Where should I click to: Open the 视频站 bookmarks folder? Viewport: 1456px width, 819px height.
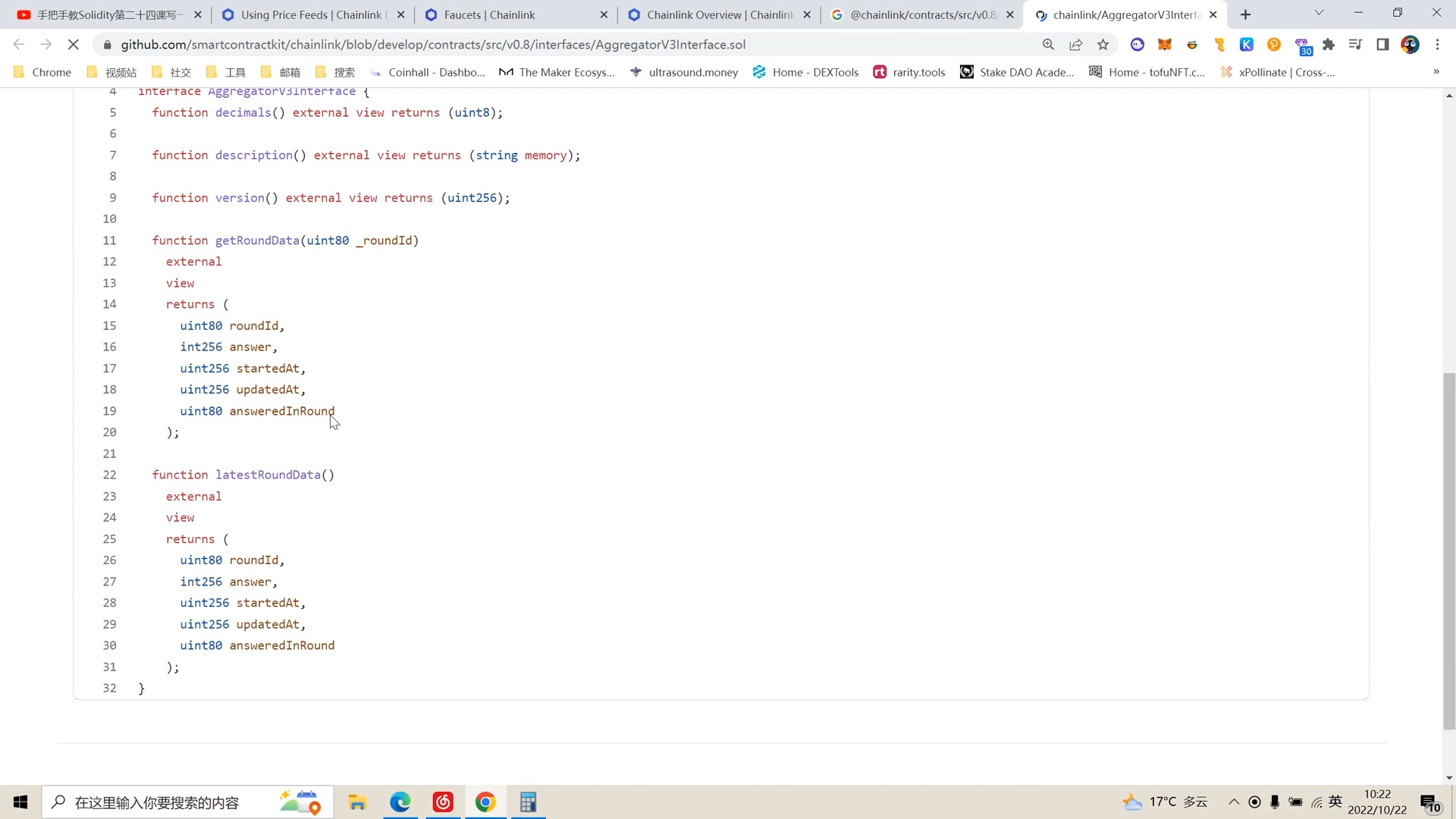coord(112,72)
